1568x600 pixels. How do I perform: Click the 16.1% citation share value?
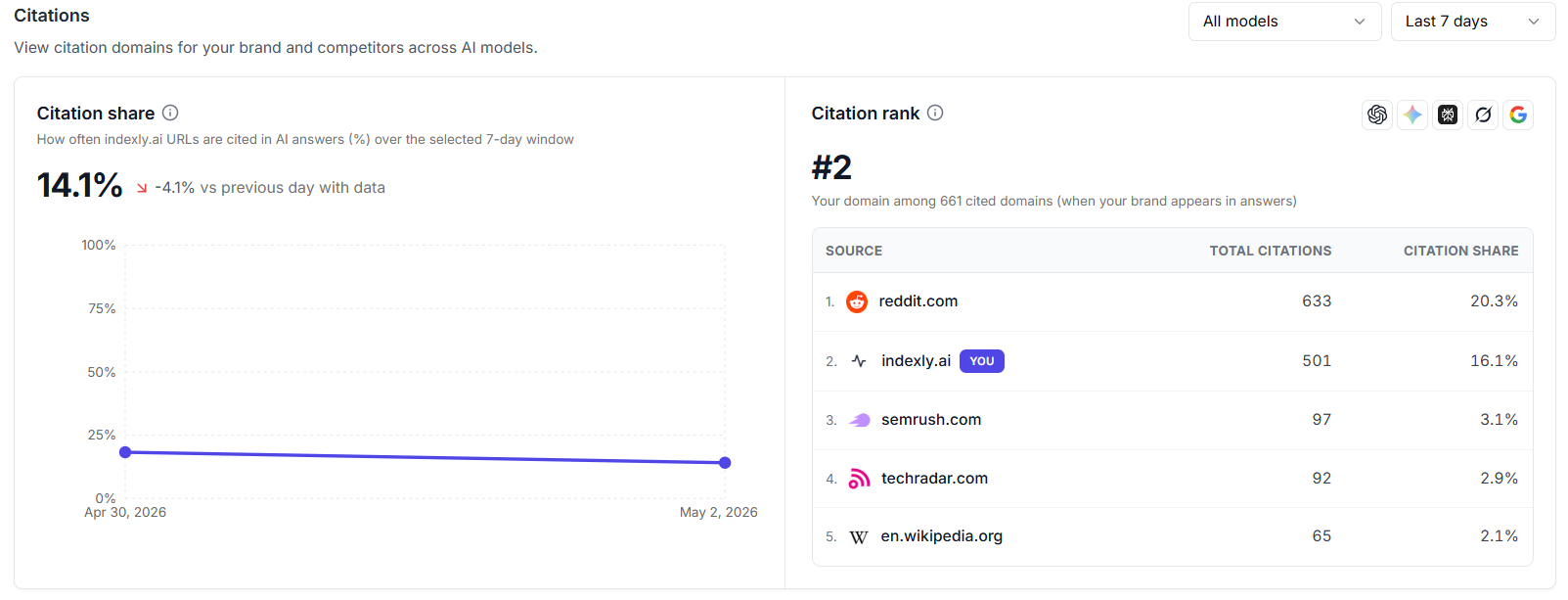click(1494, 361)
